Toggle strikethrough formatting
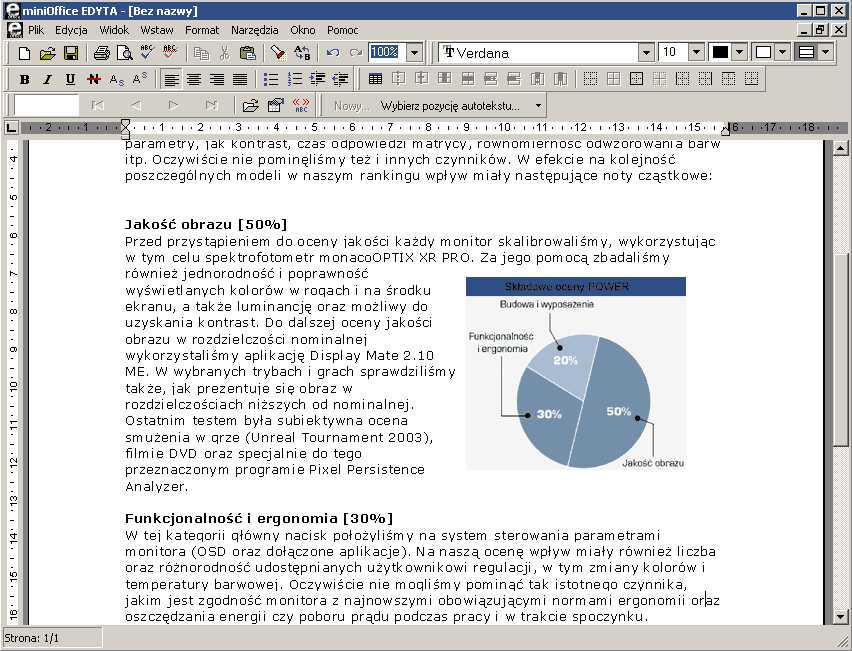Image resolution: width=852 pixels, height=651 pixels. (93, 79)
